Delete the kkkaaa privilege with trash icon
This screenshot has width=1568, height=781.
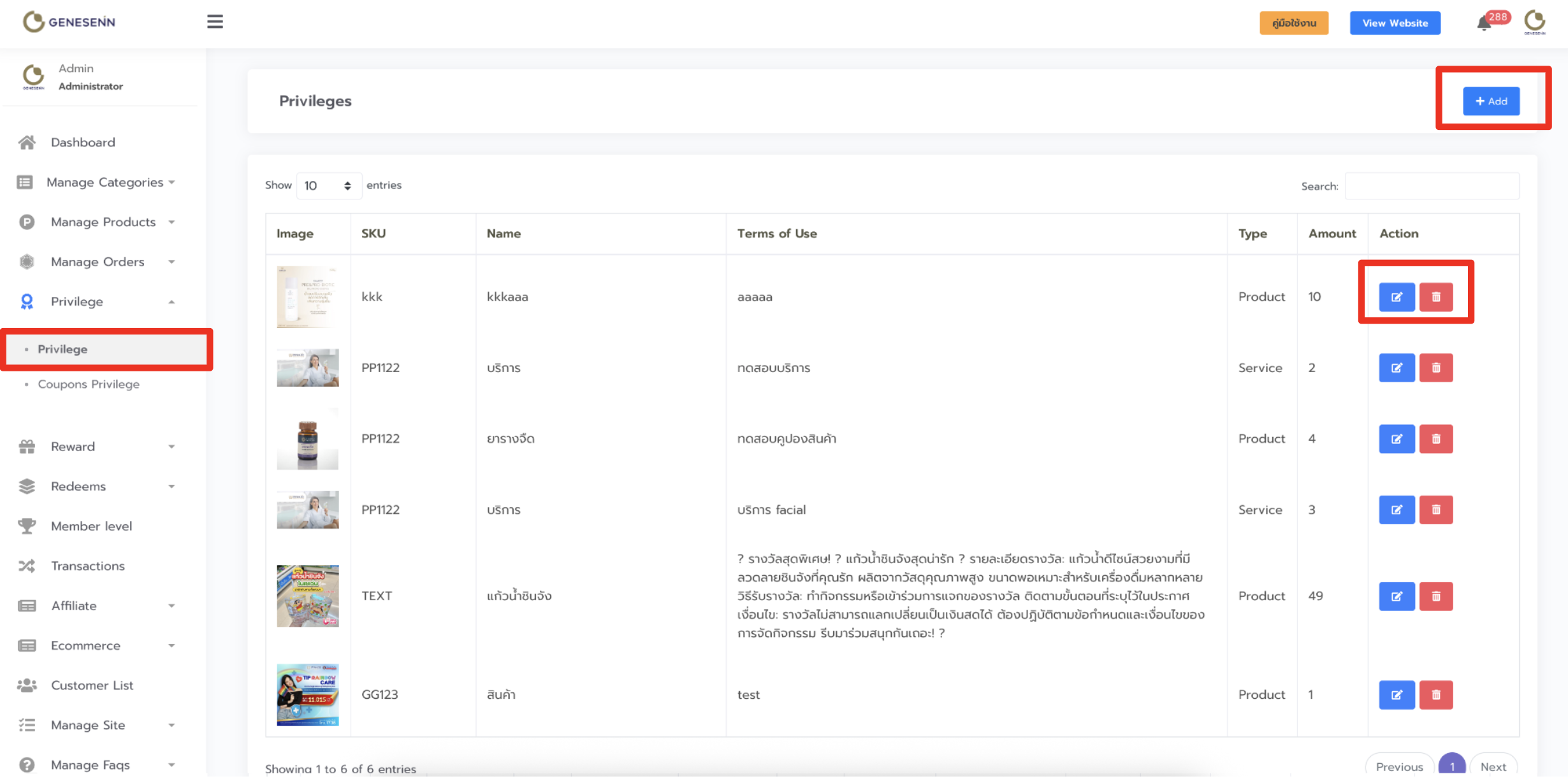click(1435, 297)
